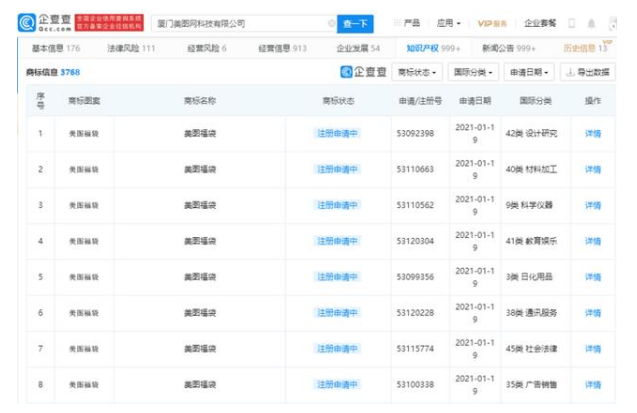Open 详情 for row 2 (53110663)

(593, 169)
